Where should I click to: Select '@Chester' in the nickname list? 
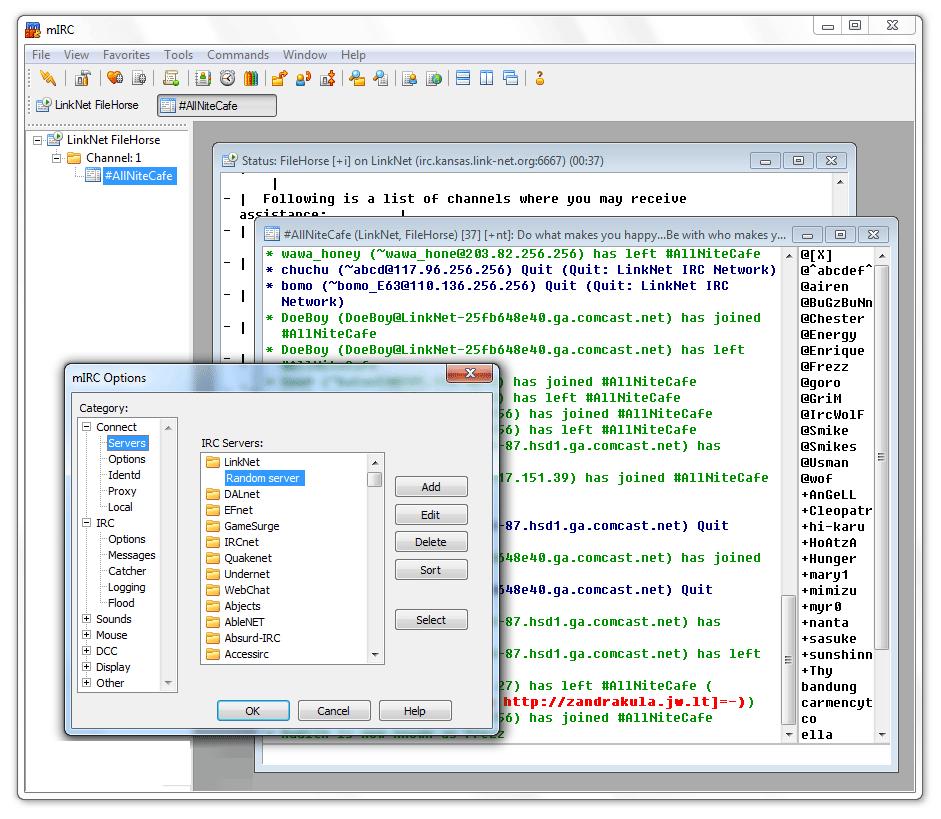coord(832,319)
